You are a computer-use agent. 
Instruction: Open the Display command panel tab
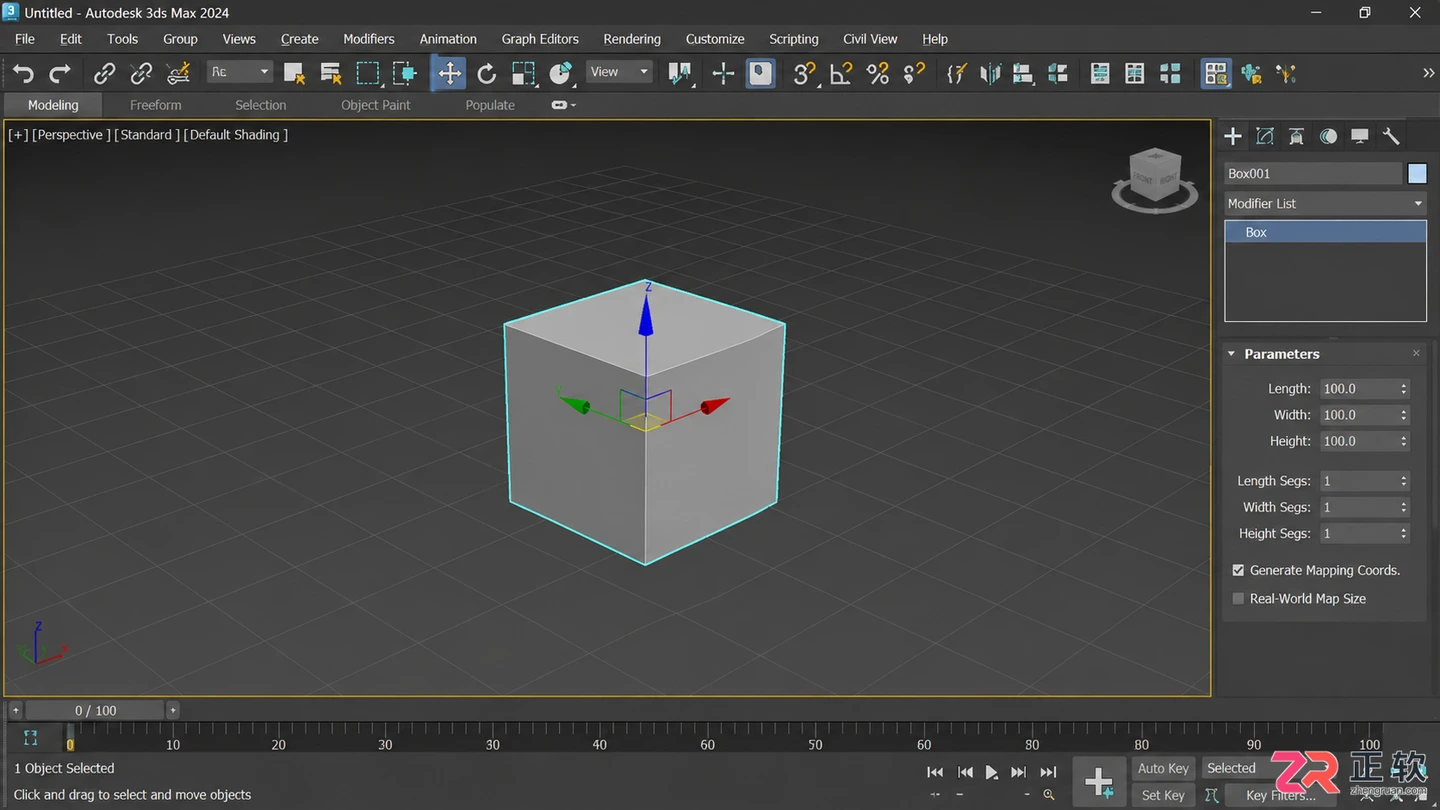tap(1360, 136)
